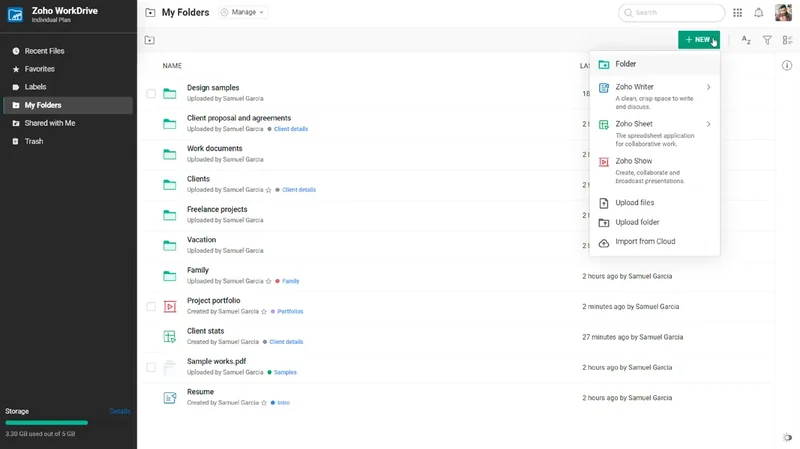Click the Clients folder icon
Image resolution: width=800 pixels, height=449 pixels.
pyautogui.click(x=169, y=185)
